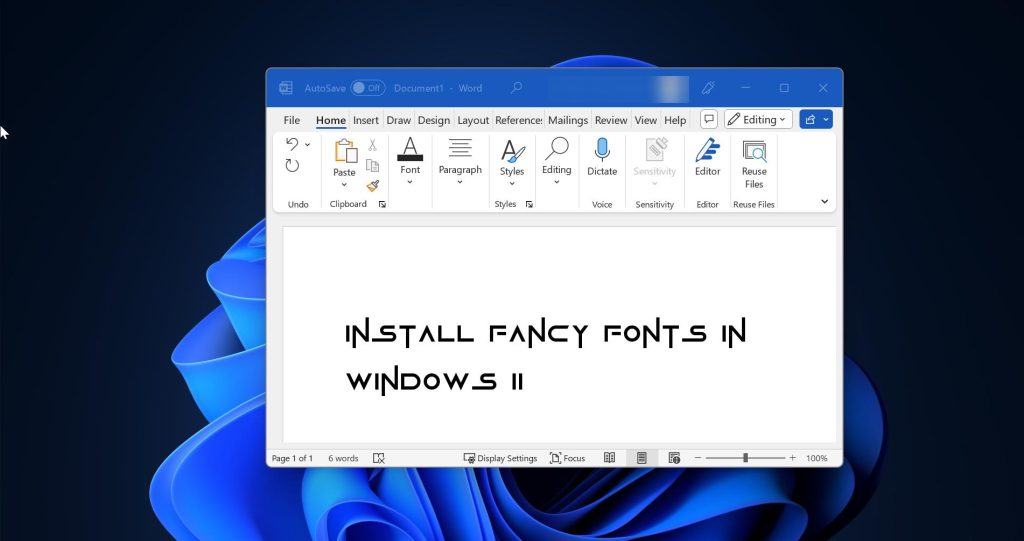Click the Document1 - Word title

438,88
